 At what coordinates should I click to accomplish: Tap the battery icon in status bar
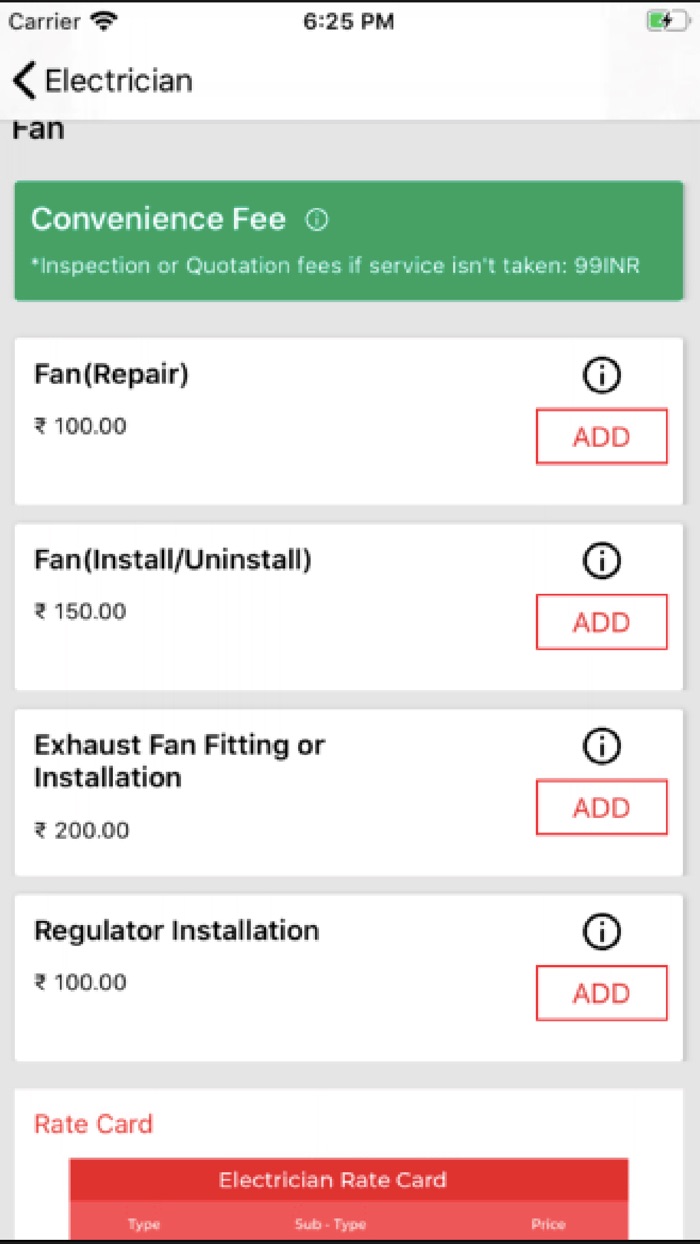pos(667,21)
